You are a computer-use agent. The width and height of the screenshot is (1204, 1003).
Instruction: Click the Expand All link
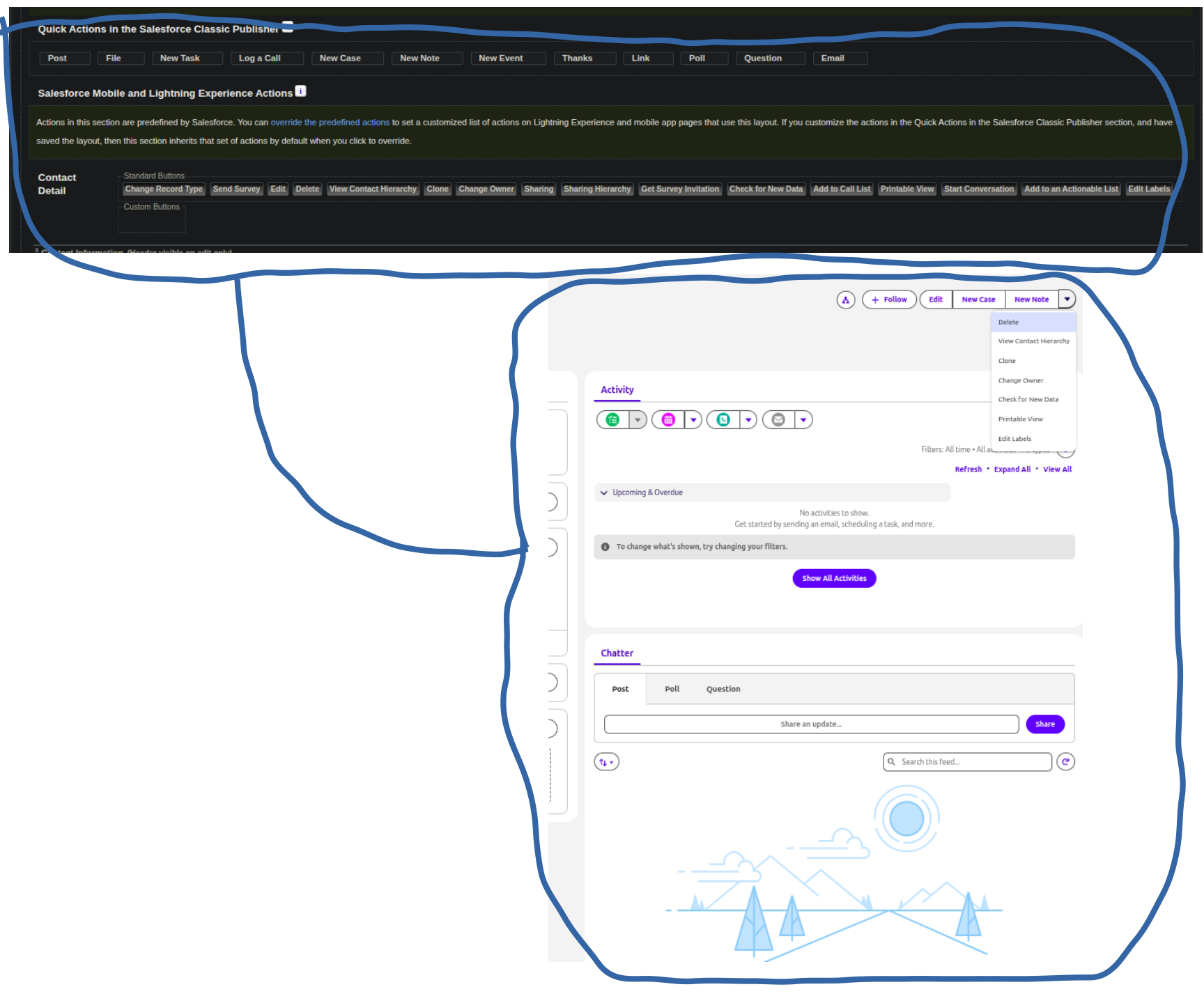1012,469
